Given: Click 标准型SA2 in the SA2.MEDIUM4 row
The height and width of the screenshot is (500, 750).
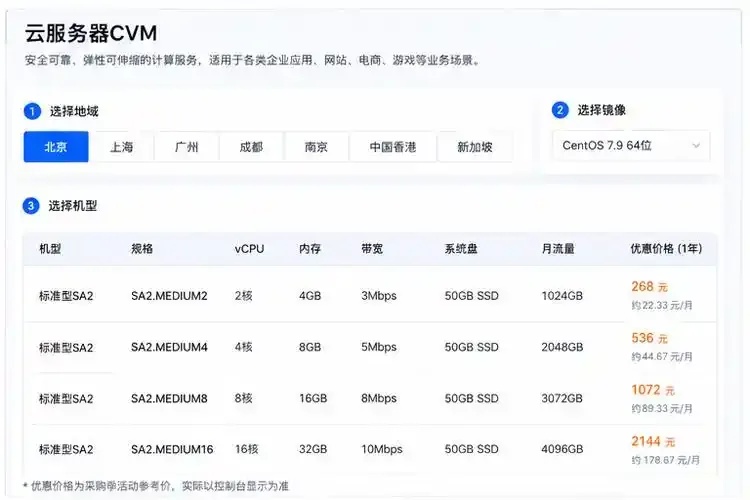Looking at the screenshot, I should (66, 347).
